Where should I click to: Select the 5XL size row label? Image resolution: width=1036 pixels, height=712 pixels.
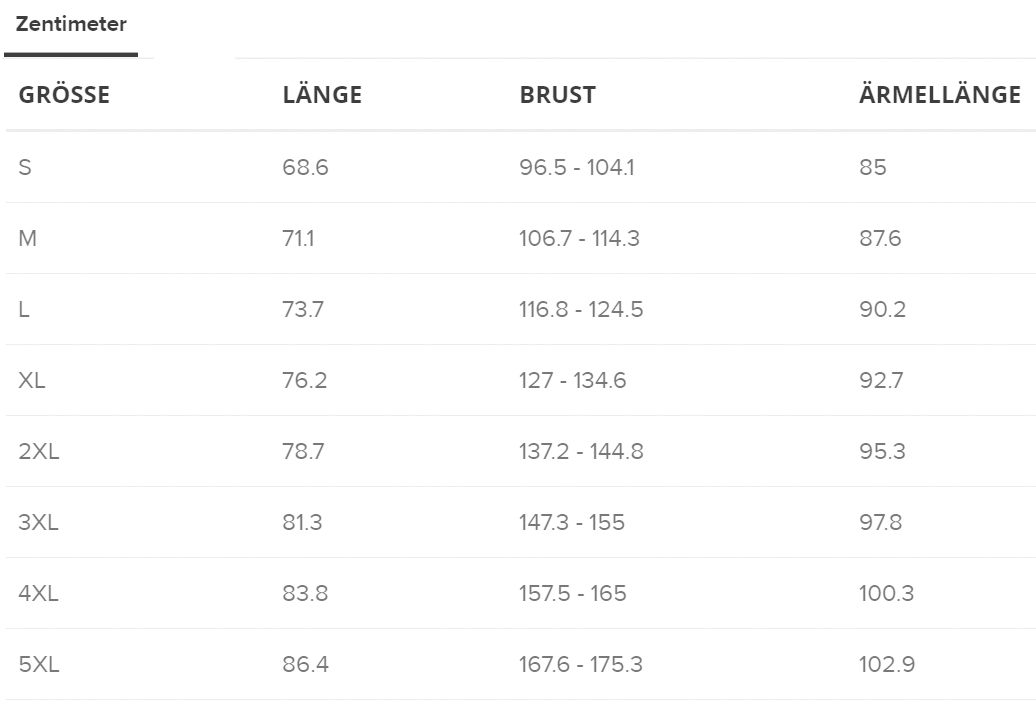point(39,664)
